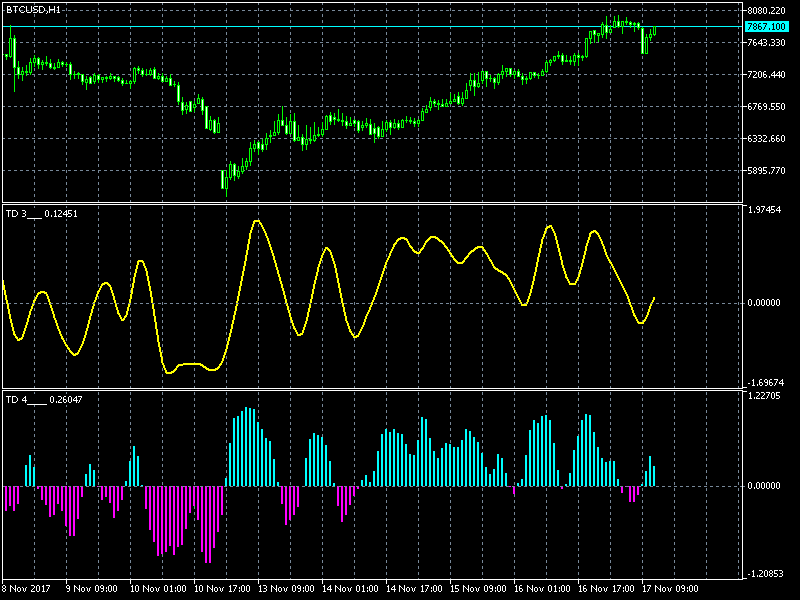This screenshot has height=600, width=800.
Task: Click the 6769.550 price scale label
Action: tap(766, 107)
